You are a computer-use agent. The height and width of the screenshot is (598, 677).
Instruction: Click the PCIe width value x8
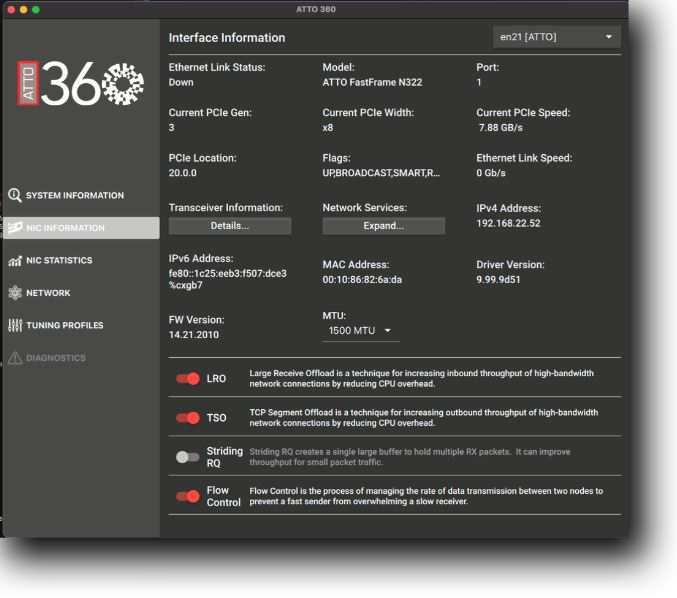(328, 127)
